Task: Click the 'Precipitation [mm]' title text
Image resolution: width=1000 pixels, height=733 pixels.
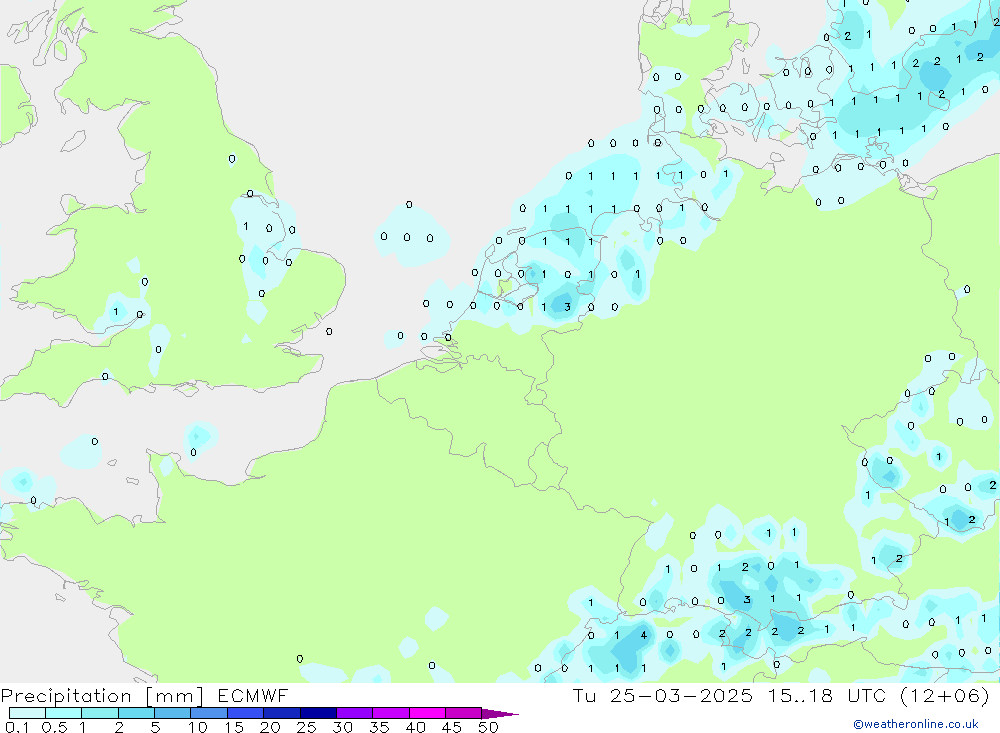Action: [102, 696]
